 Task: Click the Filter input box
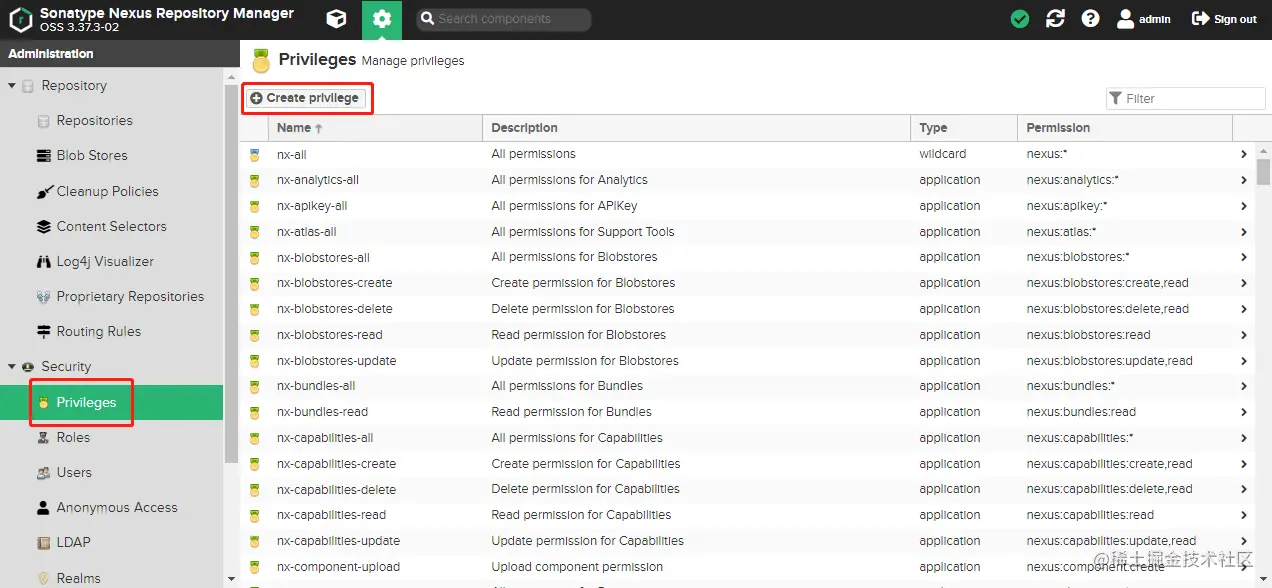(1185, 98)
